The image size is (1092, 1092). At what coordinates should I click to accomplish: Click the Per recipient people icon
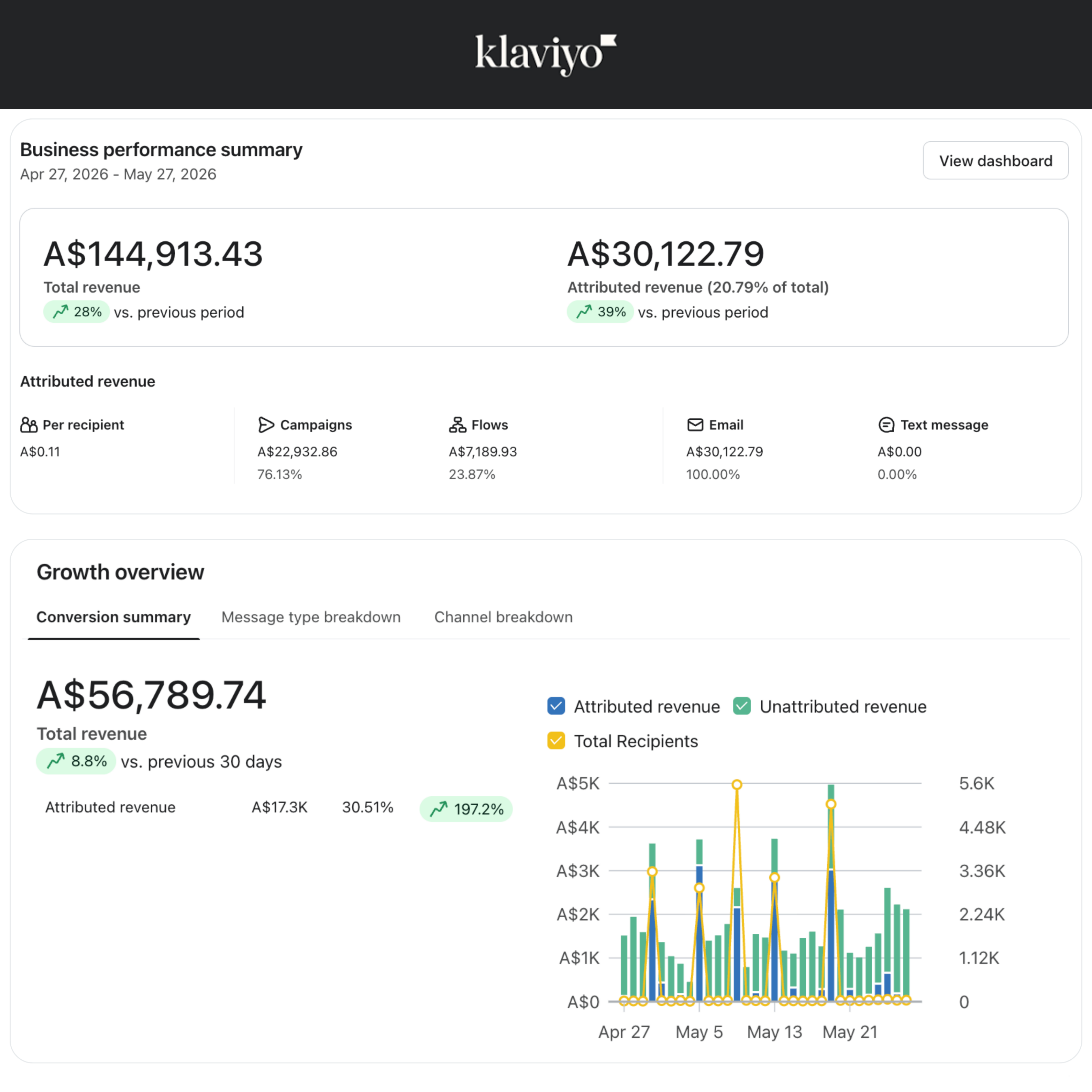29,425
